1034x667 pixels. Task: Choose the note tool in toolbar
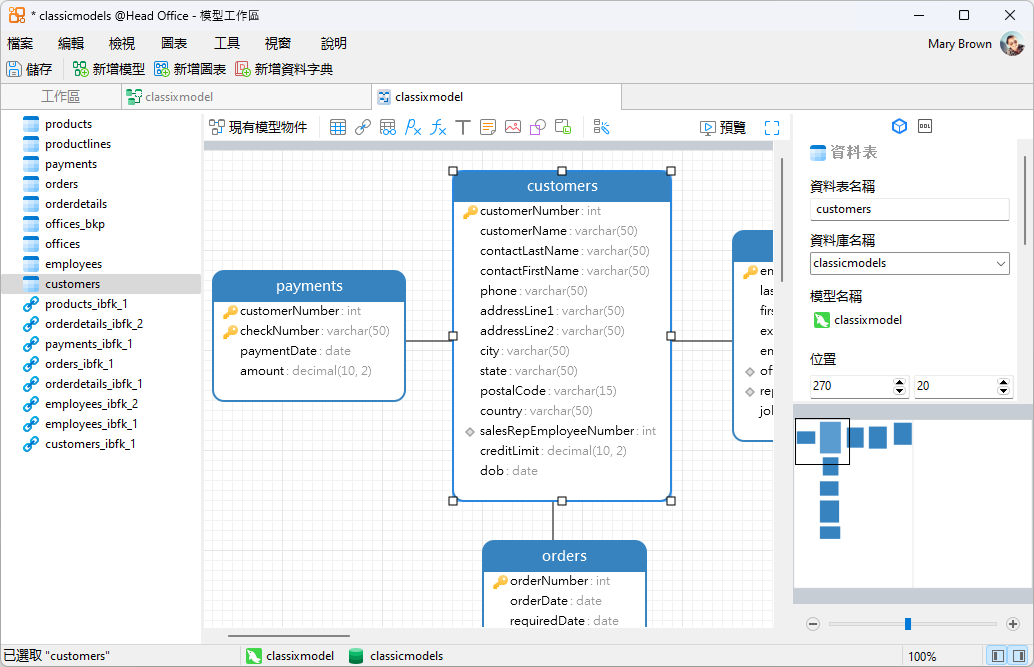click(x=488, y=127)
